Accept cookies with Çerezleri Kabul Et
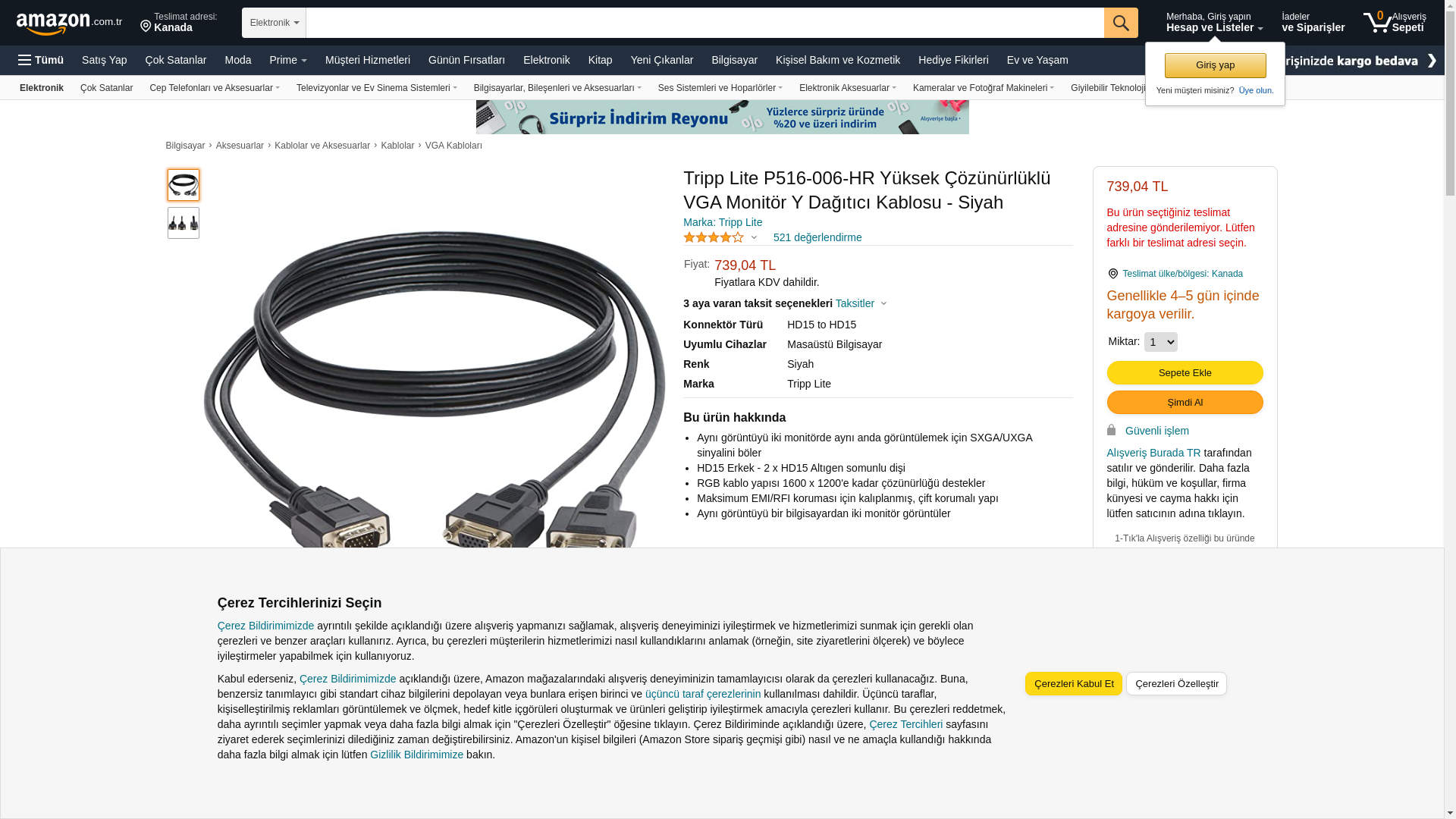This screenshot has width=1456, height=819. pyautogui.click(x=1073, y=683)
